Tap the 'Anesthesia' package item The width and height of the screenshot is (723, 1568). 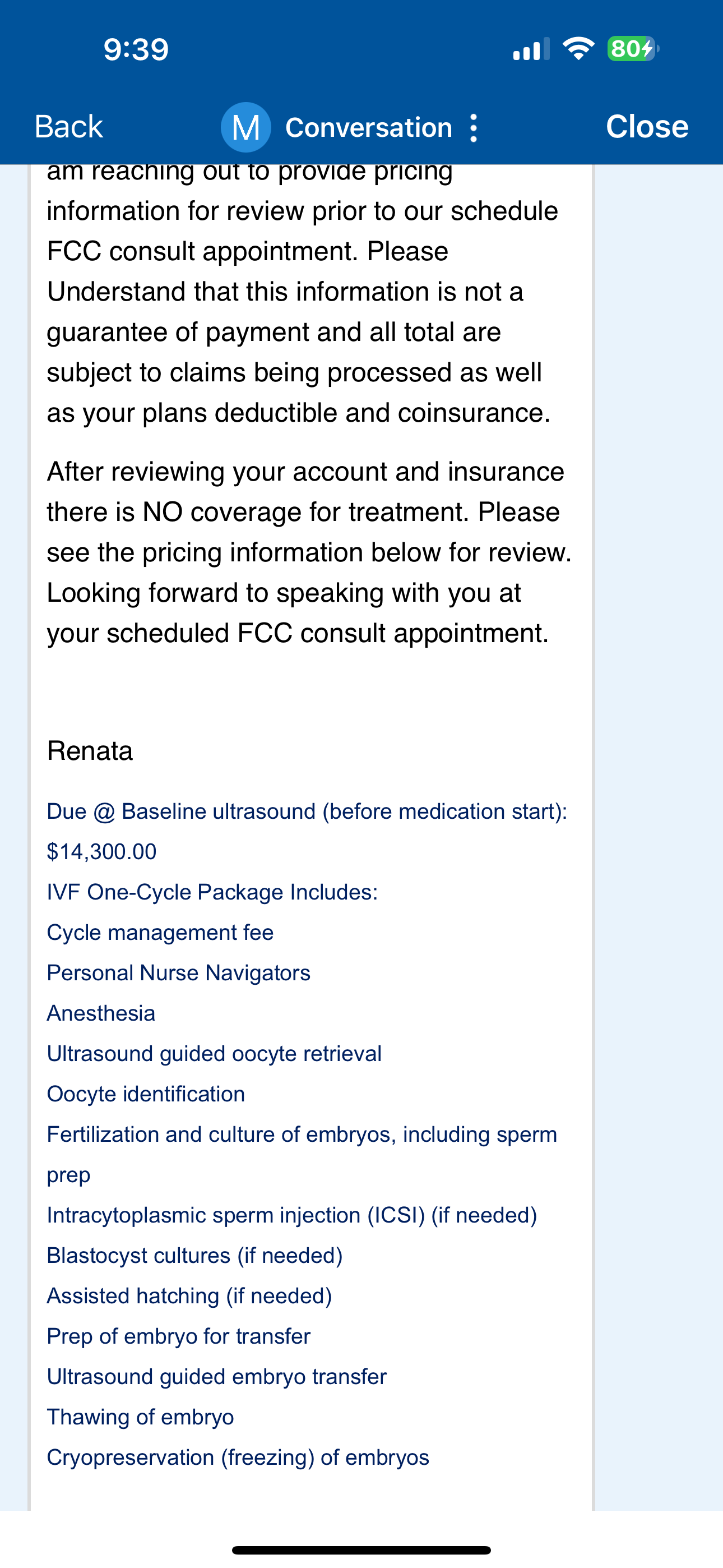click(x=101, y=1013)
